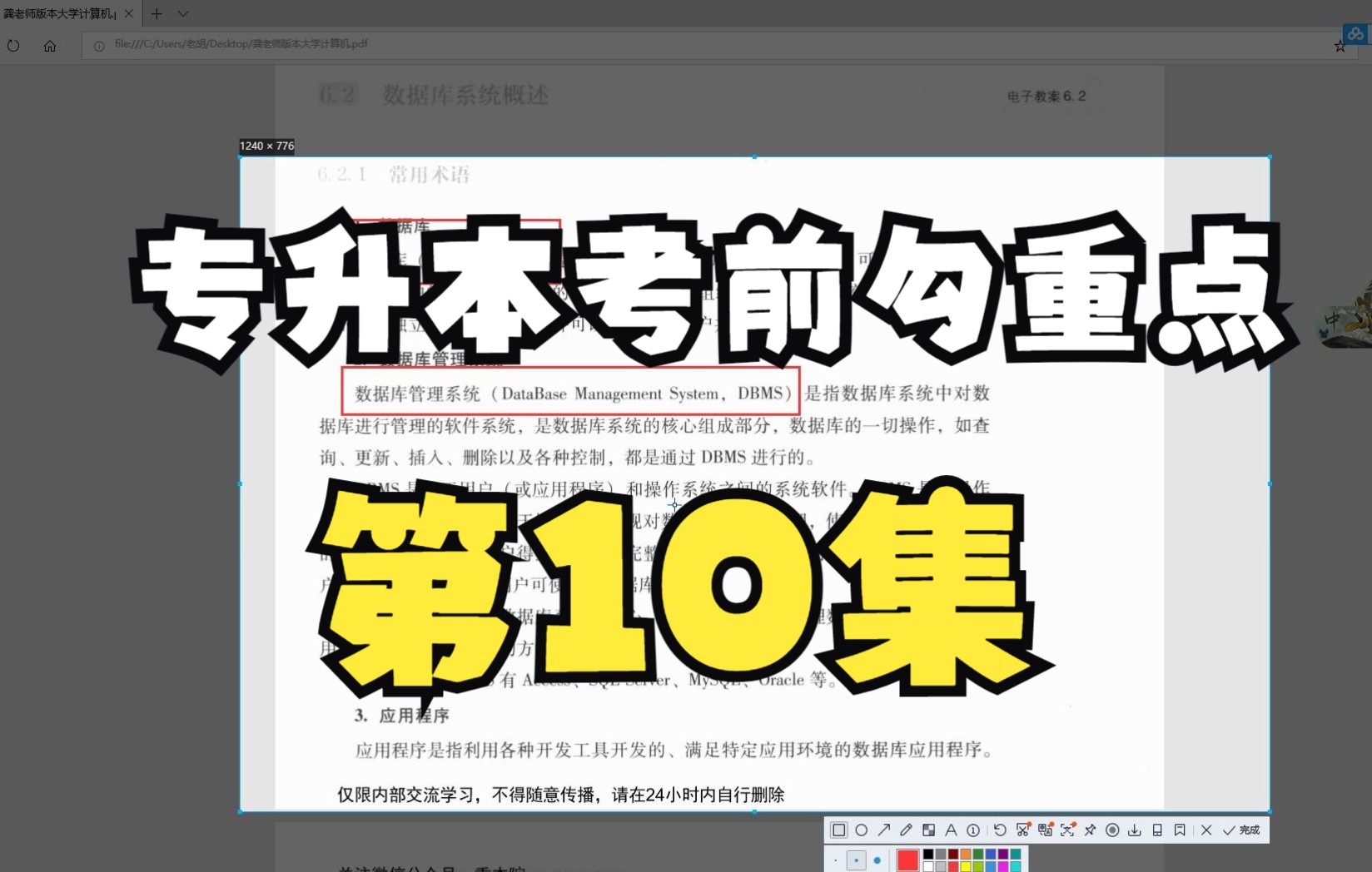Pick the yellow color swatch
This screenshot has height=872, width=1372.
pyautogui.click(x=965, y=866)
